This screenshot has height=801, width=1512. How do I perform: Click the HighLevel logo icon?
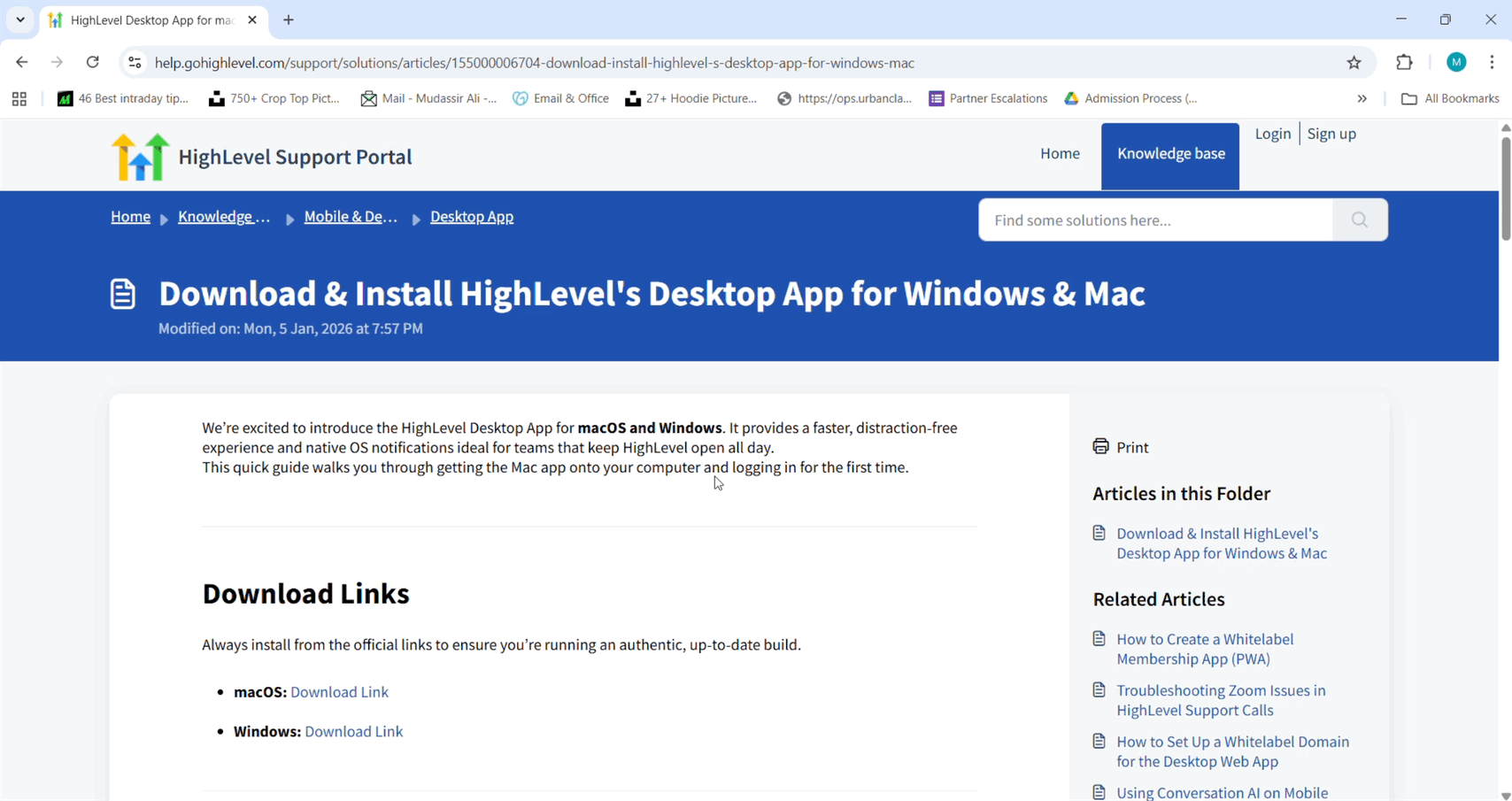tap(140, 157)
